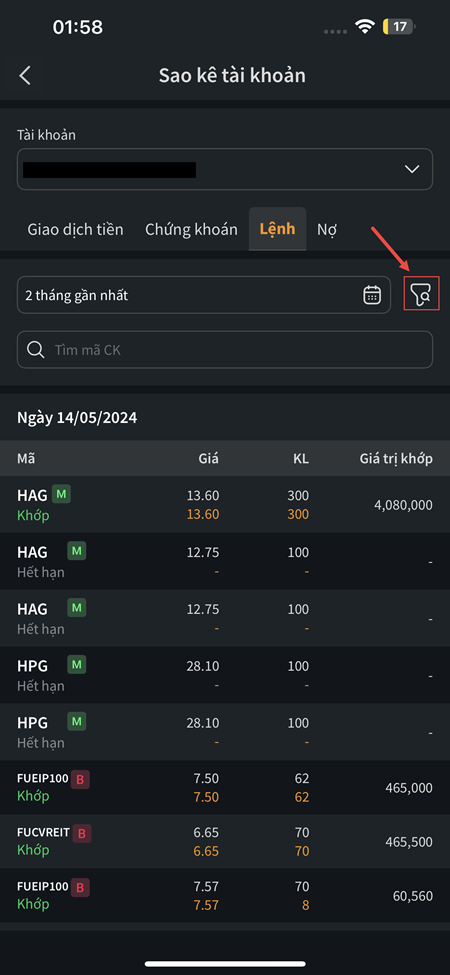Open the Nợ tab

(x=327, y=229)
